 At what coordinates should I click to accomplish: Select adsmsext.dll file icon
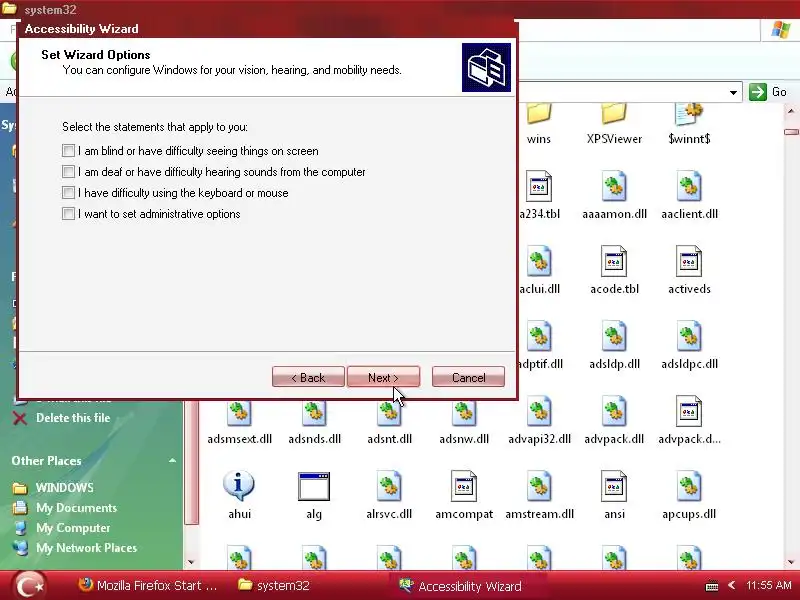coord(239,412)
